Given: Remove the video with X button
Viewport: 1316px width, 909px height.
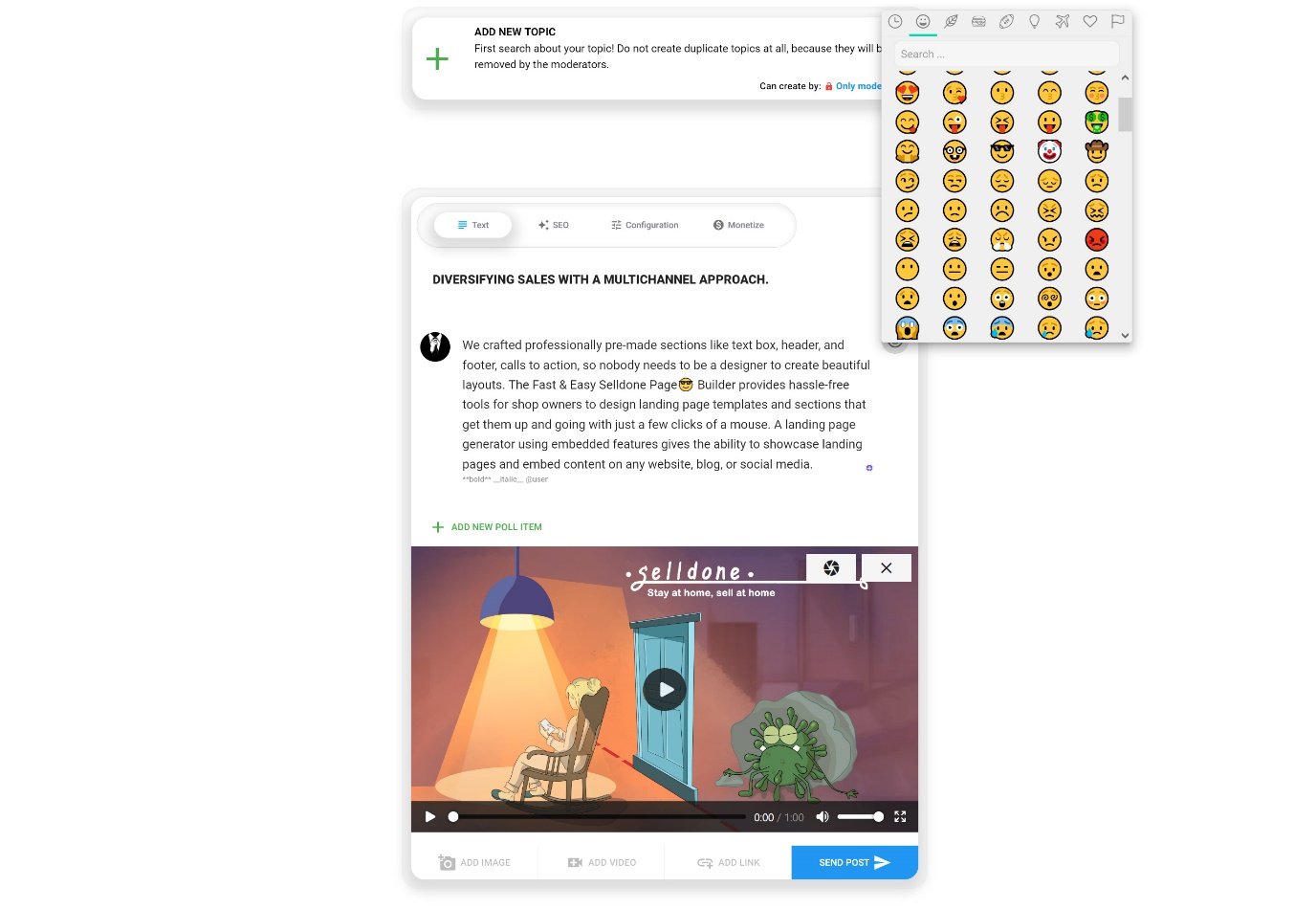Looking at the screenshot, I should 887,567.
